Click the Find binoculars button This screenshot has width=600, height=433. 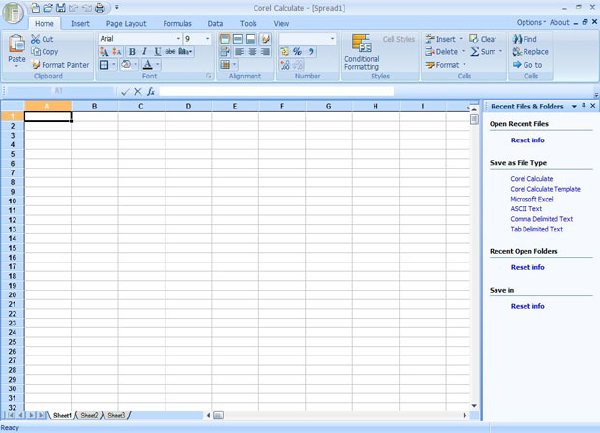pos(525,39)
